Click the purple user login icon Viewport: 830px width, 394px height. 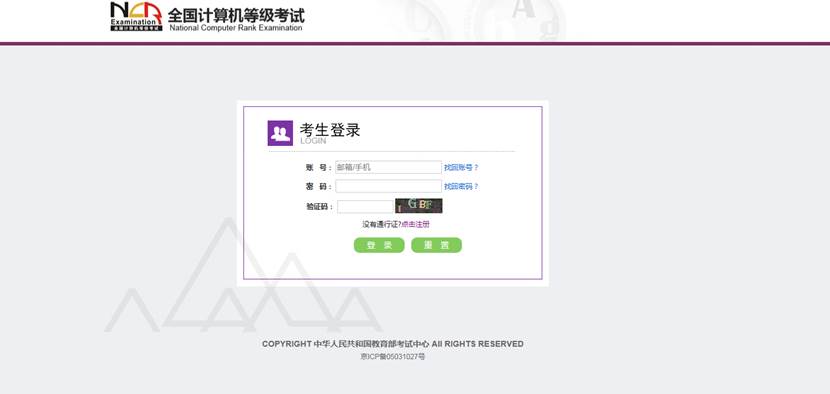[280, 133]
